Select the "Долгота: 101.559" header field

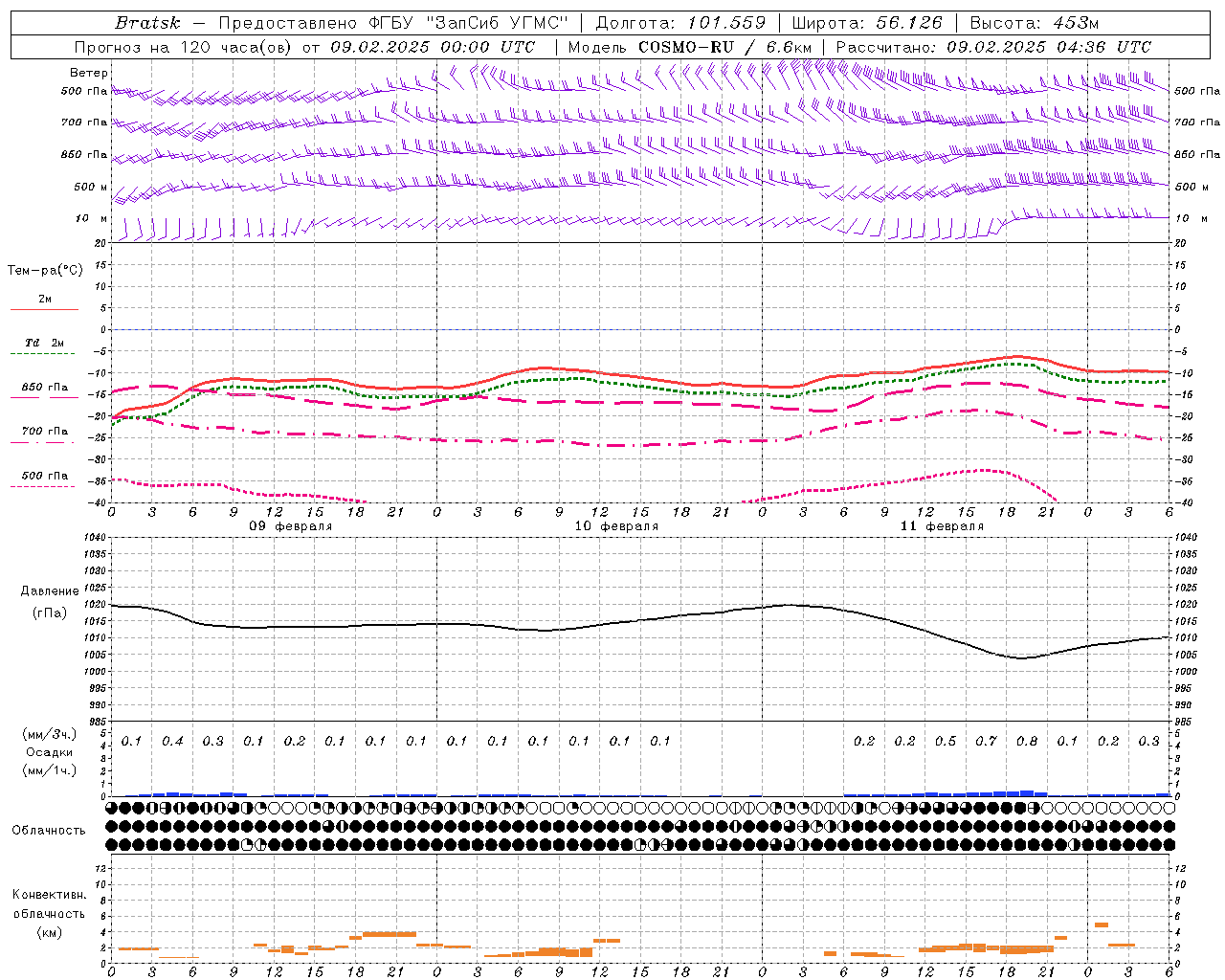(x=680, y=23)
